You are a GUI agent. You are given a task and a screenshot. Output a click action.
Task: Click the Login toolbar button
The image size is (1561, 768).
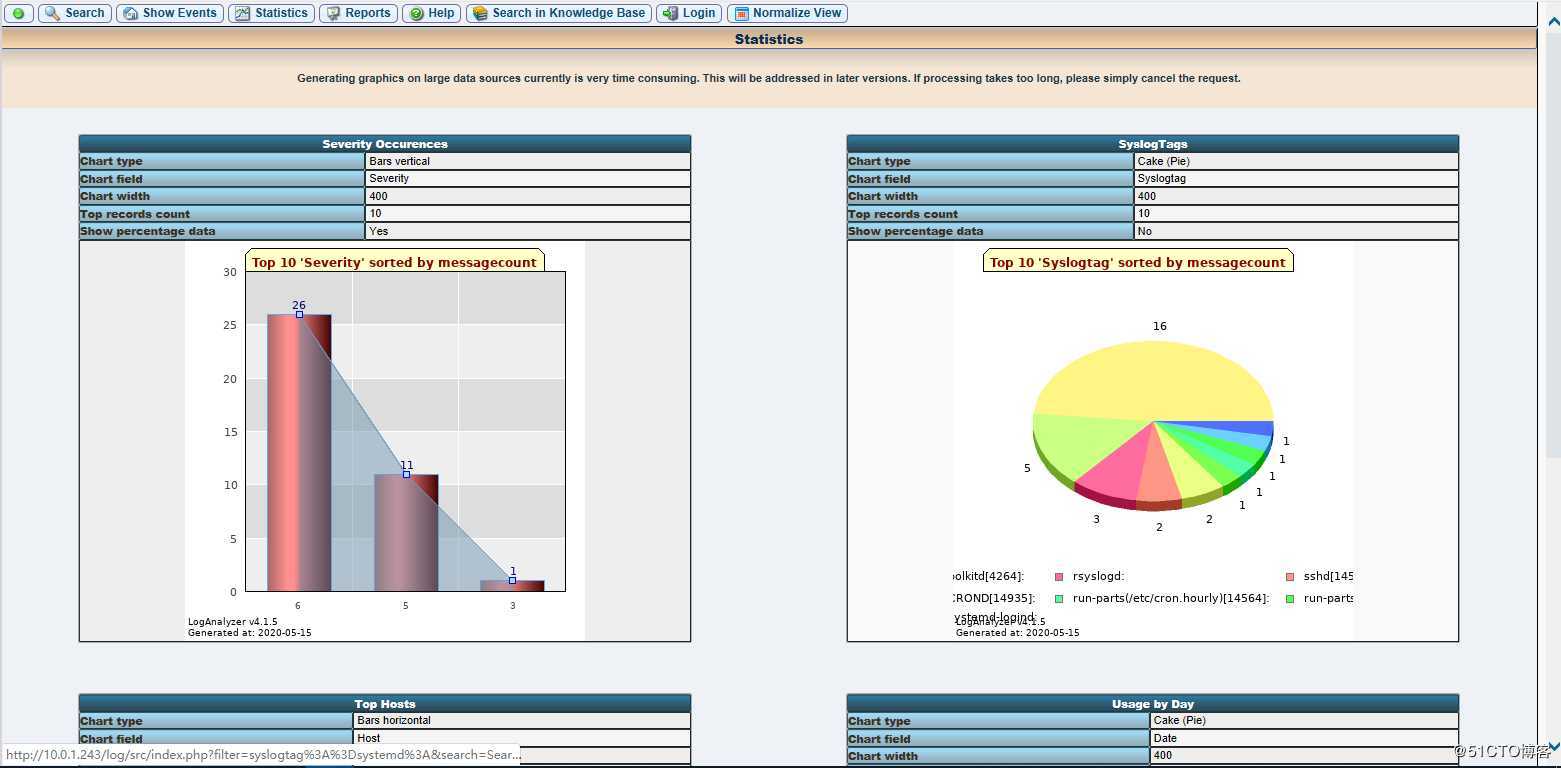[689, 13]
